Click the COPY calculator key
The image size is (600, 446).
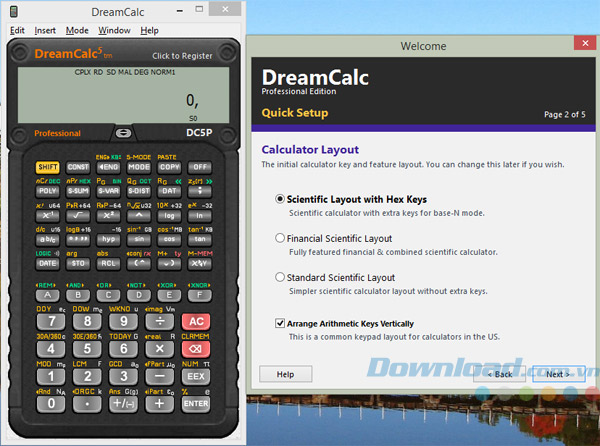coord(170,167)
